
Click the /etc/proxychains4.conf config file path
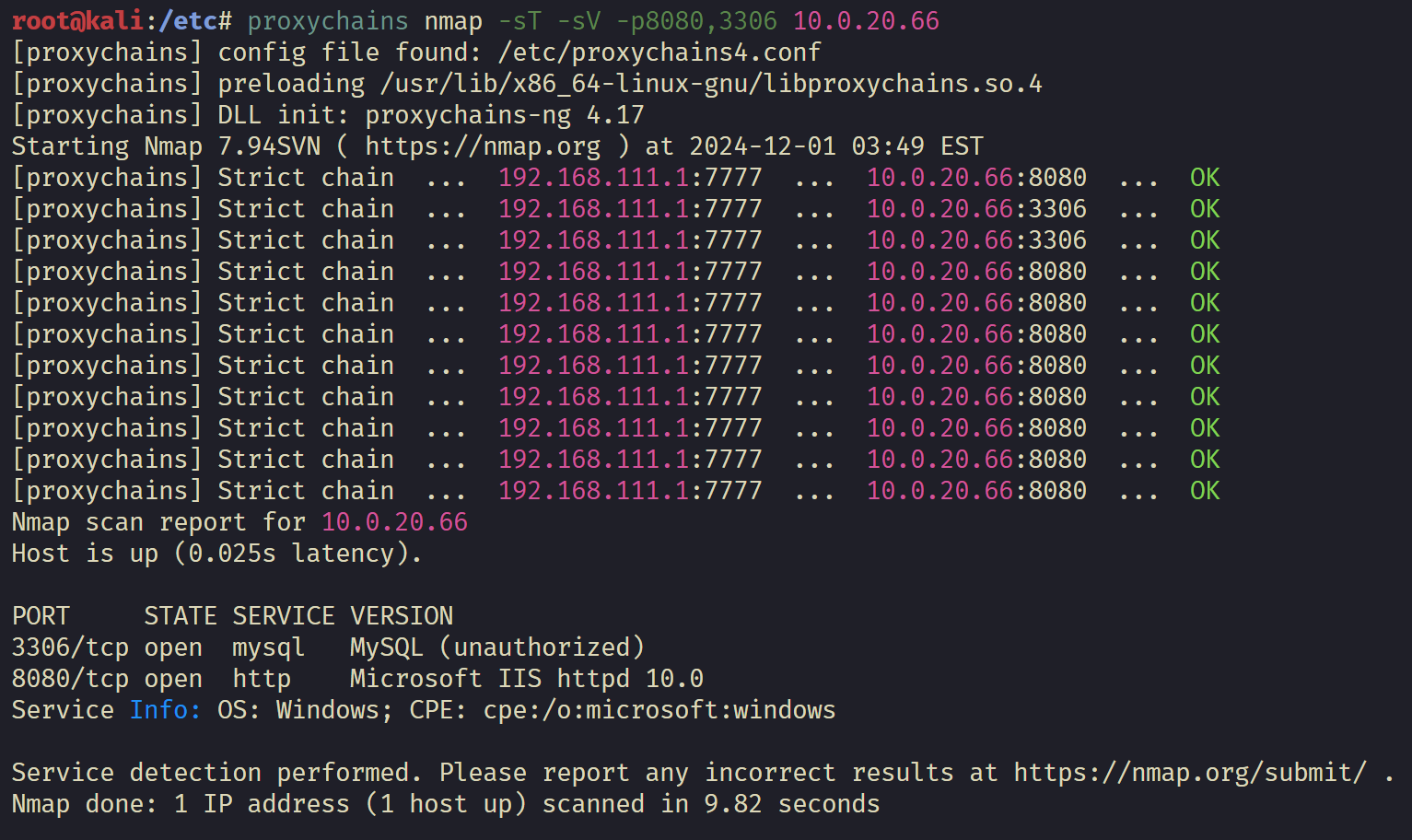(659, 52)
